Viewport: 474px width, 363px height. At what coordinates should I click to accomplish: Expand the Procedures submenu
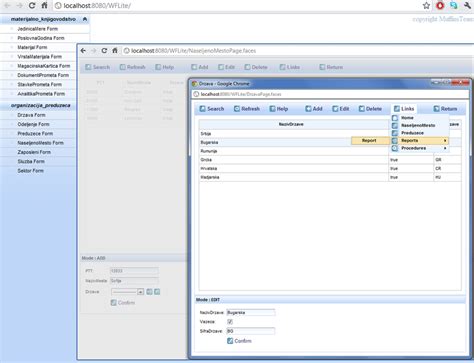click(x=420, y=148)
